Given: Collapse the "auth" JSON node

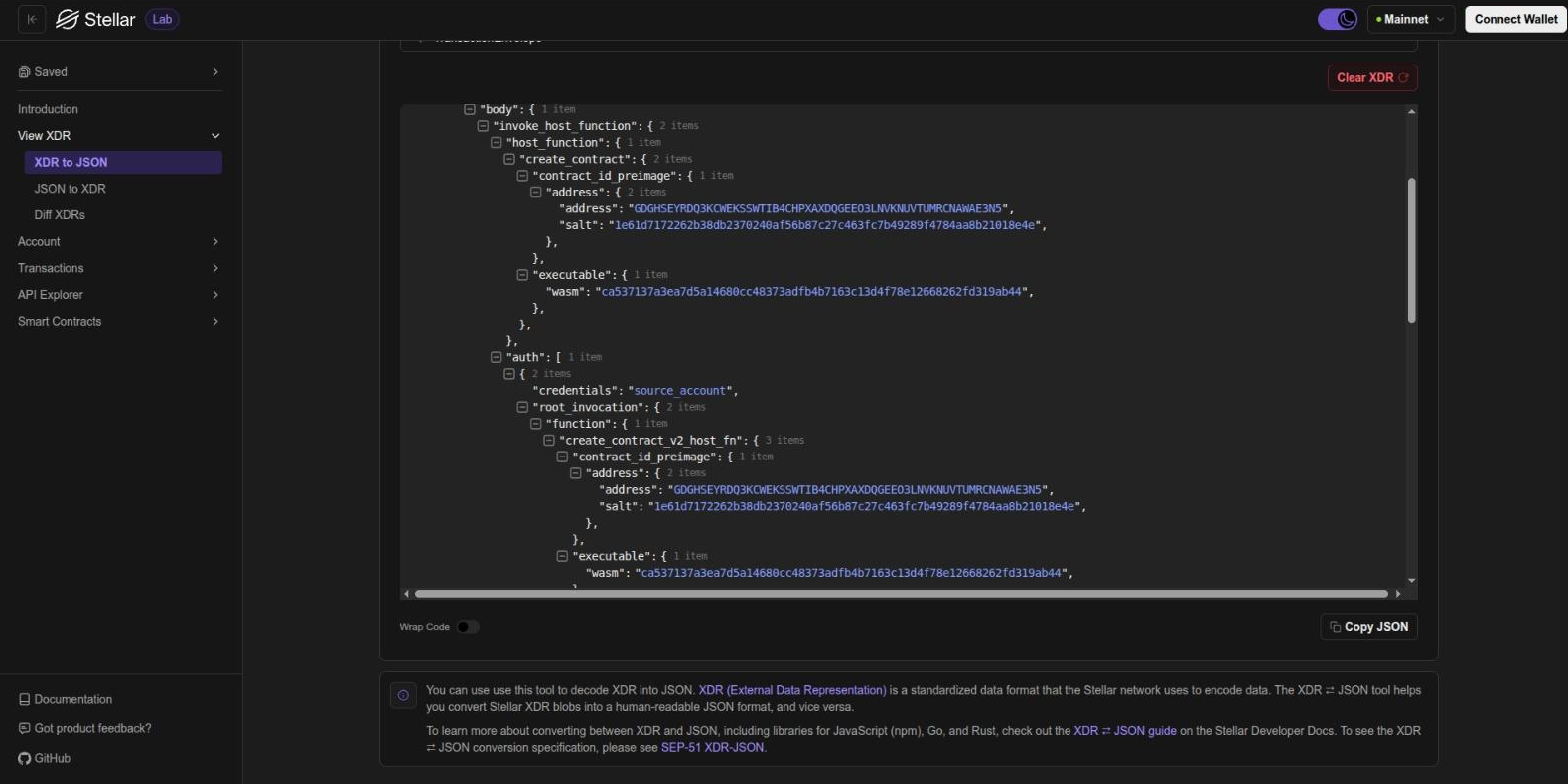Looking at the screenshot, I should [497, 357].
